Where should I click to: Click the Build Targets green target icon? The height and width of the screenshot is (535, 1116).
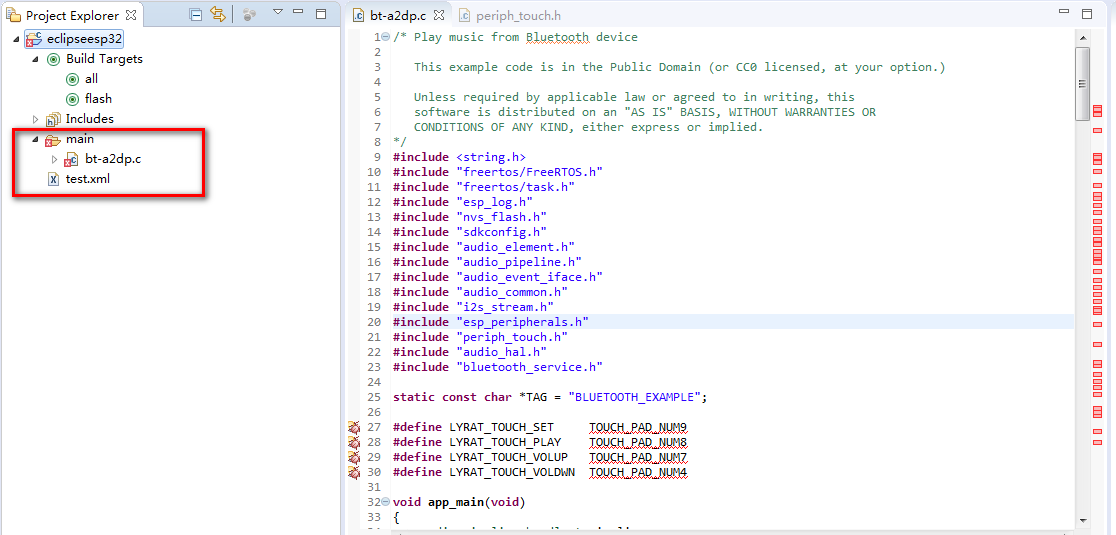(53, 59)
